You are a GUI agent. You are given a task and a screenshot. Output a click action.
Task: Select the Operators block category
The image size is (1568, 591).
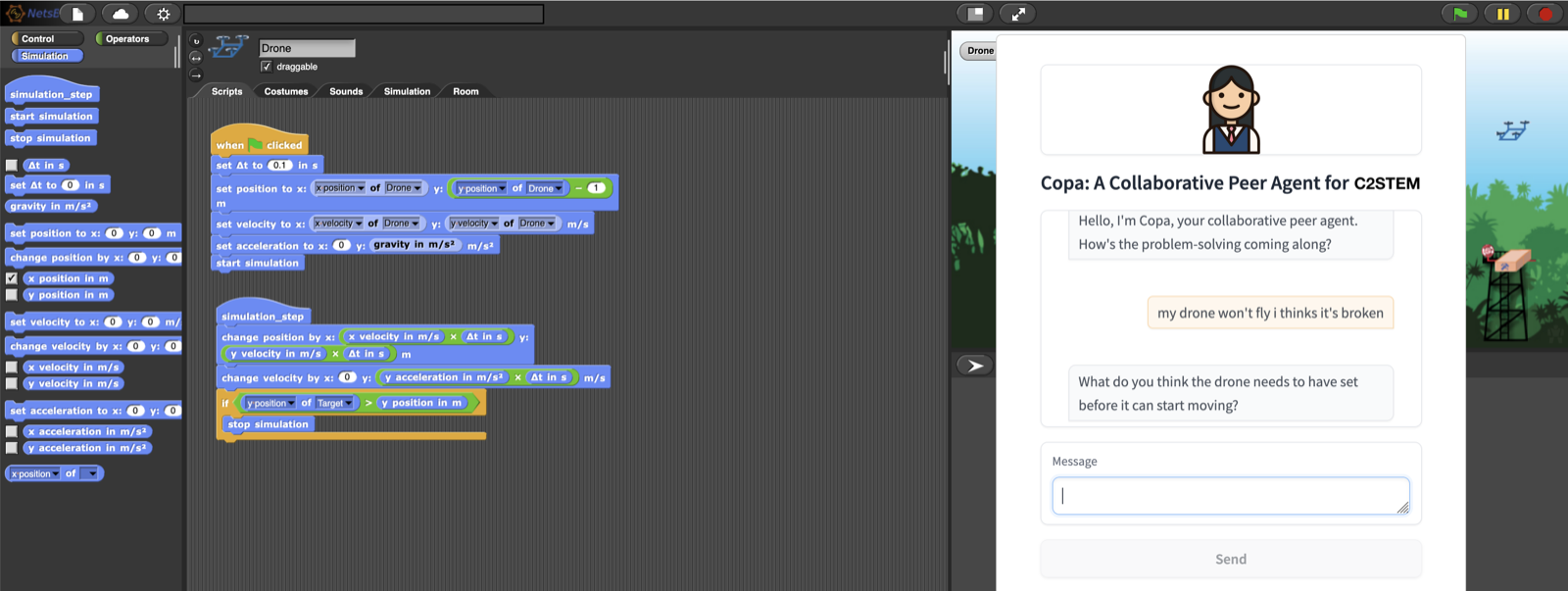click(x=131, y=39)
